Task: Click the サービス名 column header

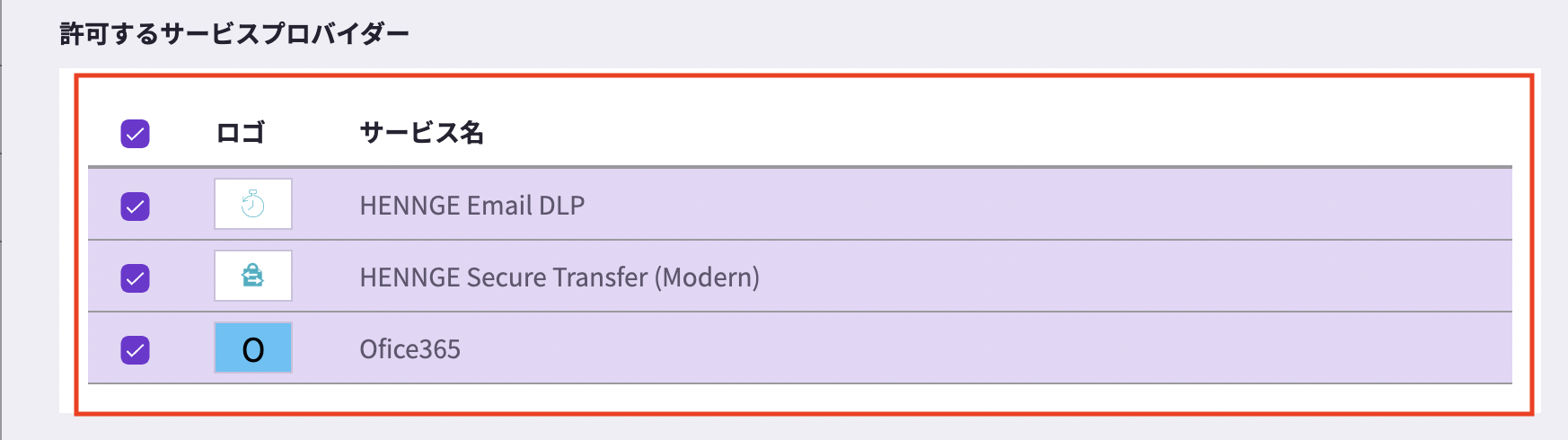Action: coord(422,133)
